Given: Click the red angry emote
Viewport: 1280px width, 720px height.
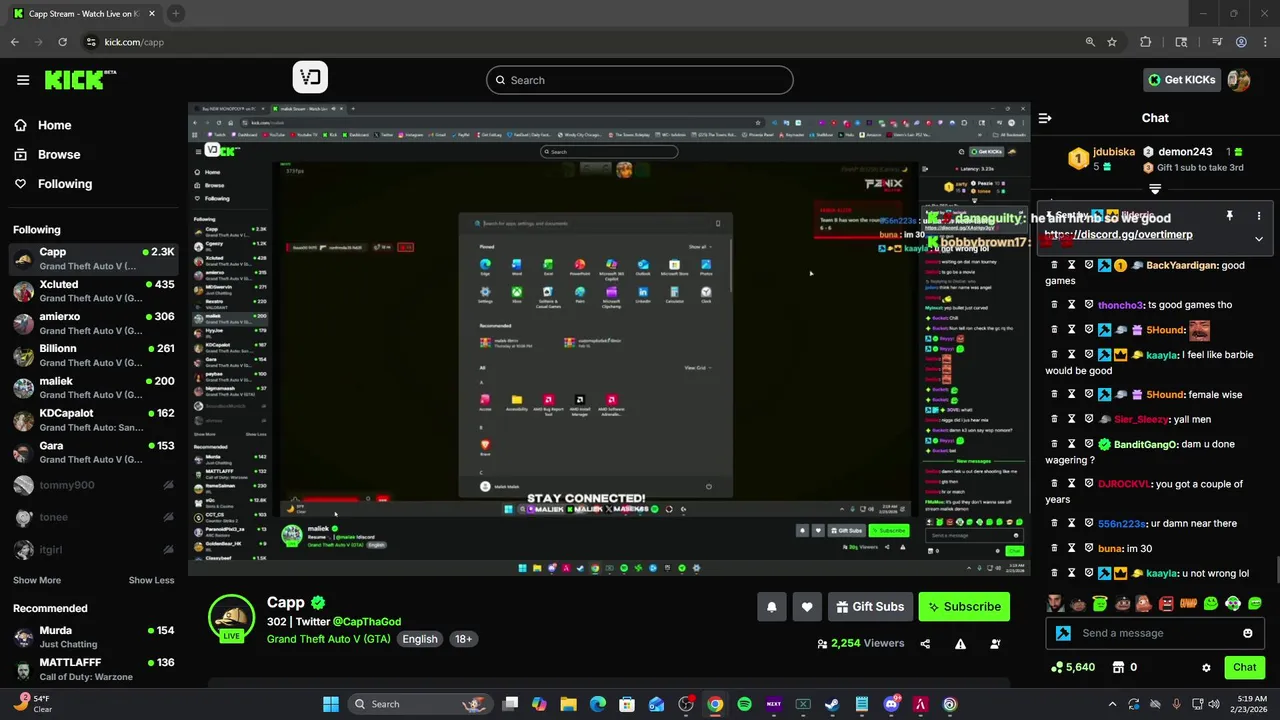Looking at the screenshot, I should pos(1166,603).
